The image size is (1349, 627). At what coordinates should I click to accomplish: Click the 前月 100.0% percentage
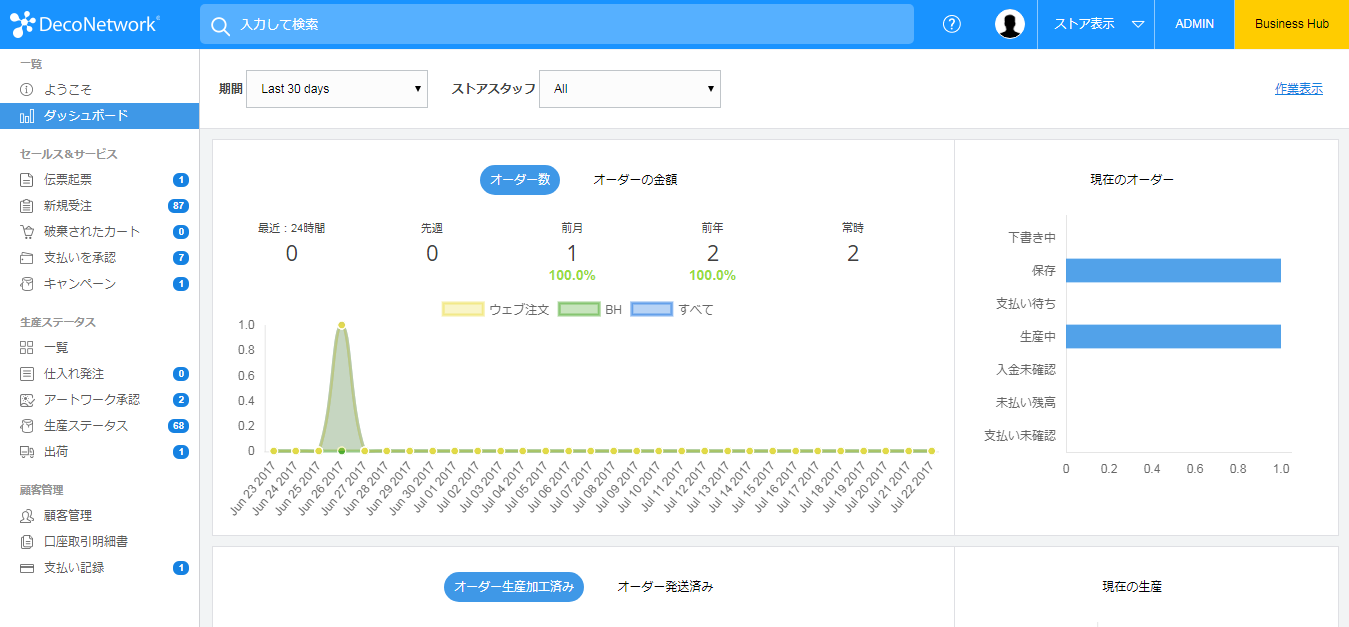[572, 275]
